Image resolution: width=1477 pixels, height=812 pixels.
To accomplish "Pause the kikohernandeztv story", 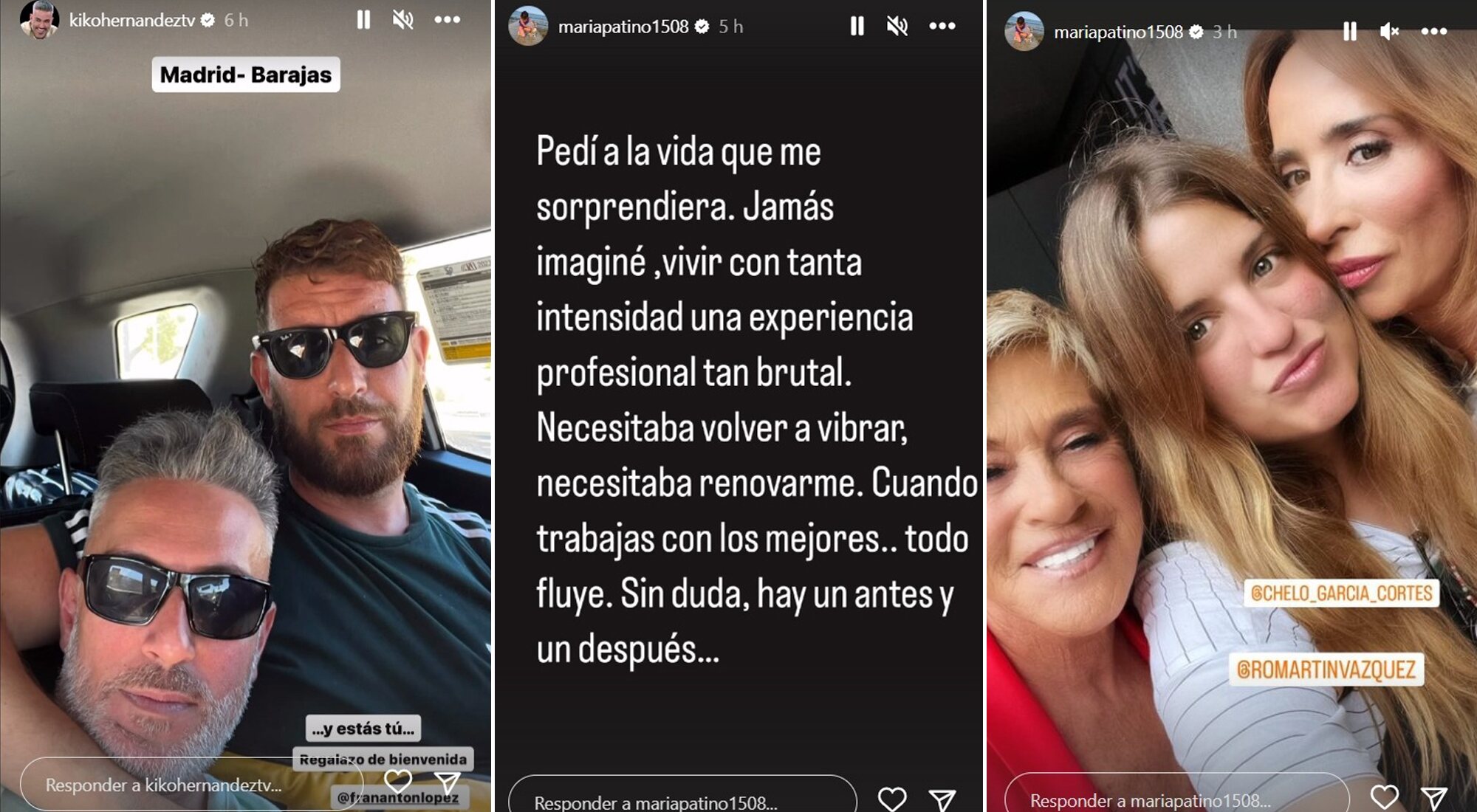I will click(363, 20).
